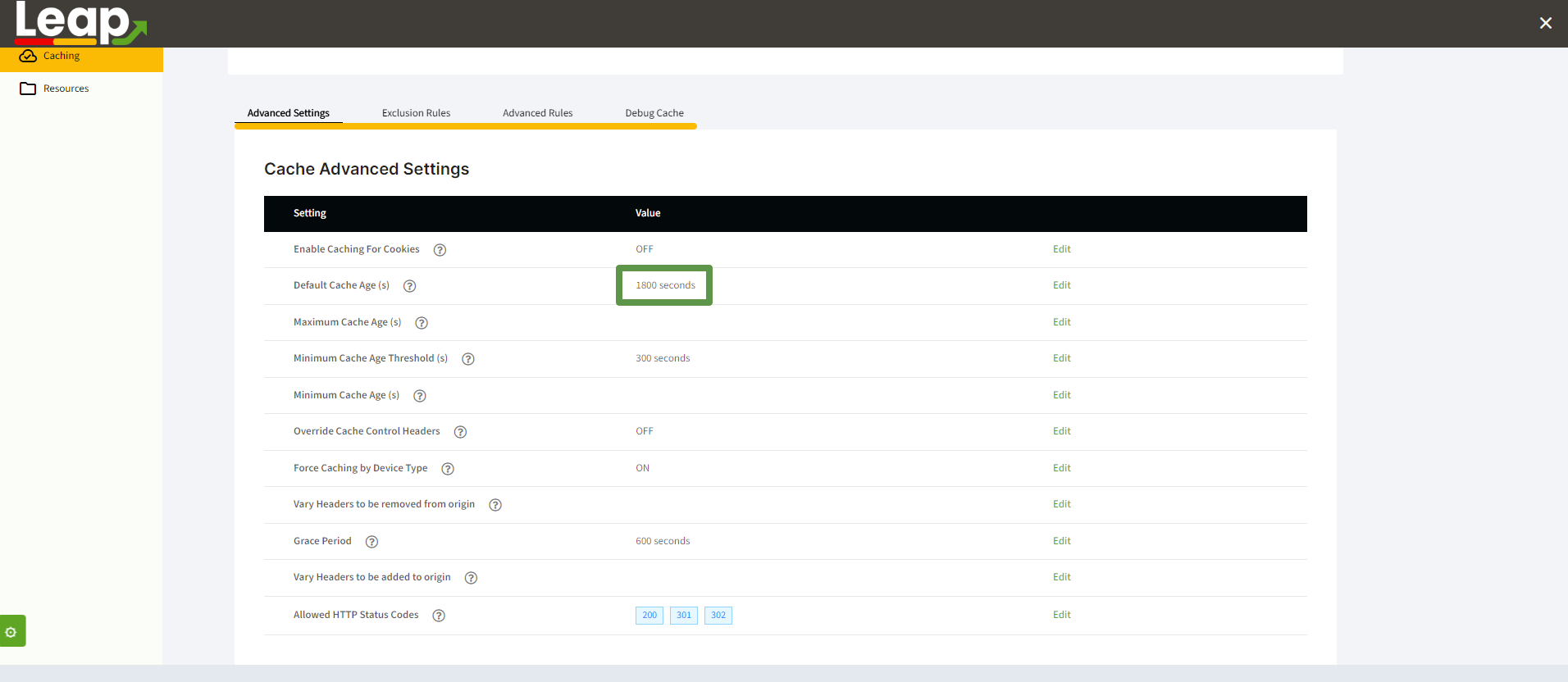Edit Force Caching by Device Type setting

click(1061, 468)
